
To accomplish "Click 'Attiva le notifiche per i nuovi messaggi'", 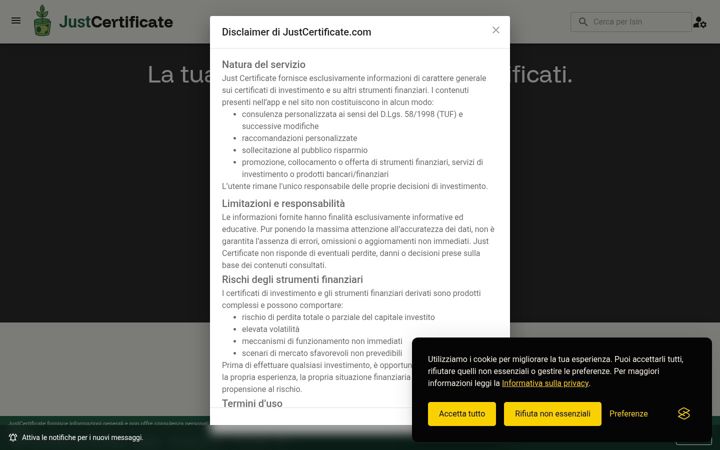I will tap(82, 438).
